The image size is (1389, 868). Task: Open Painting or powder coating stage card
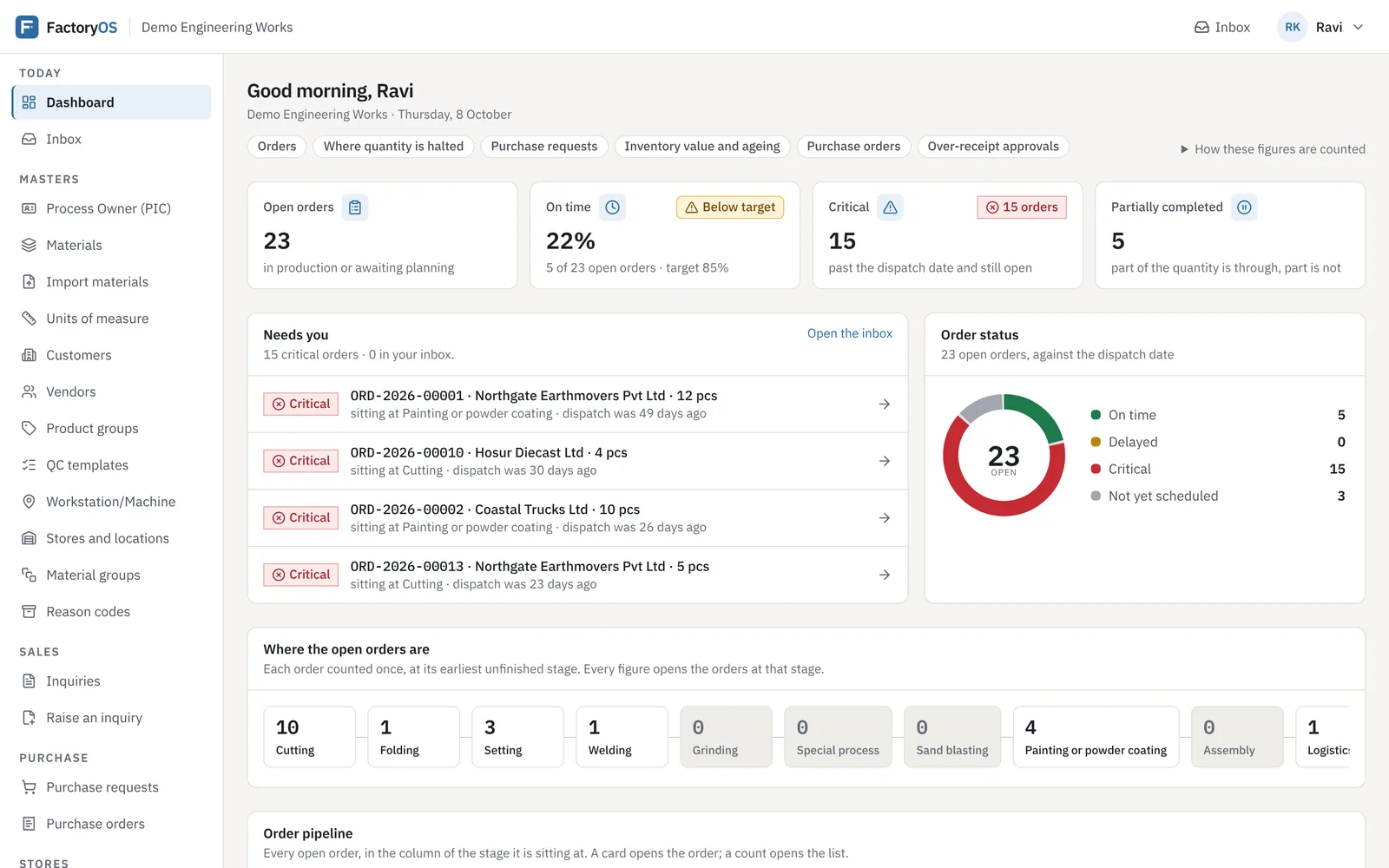[1096, 737]
